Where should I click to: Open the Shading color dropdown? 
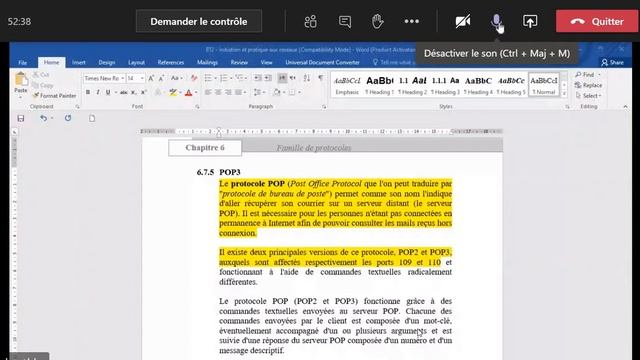(284, 93)
